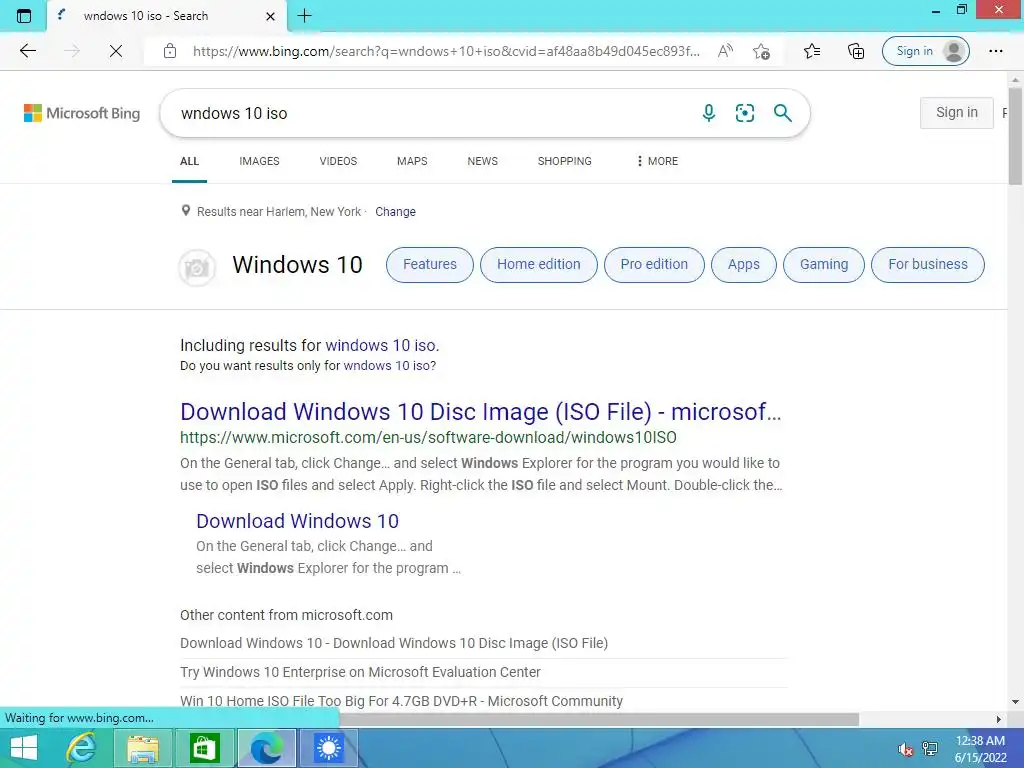The width and height of the screenshot is (1024, 768).
Task: Open the taskbar clock and date
Action: click(980, 749)
